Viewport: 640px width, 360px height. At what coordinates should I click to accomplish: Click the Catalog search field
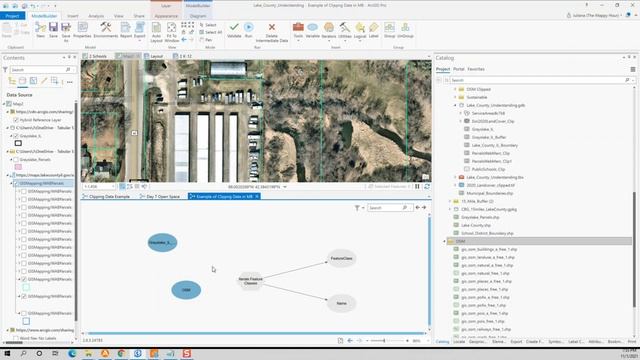click(539, 80)
